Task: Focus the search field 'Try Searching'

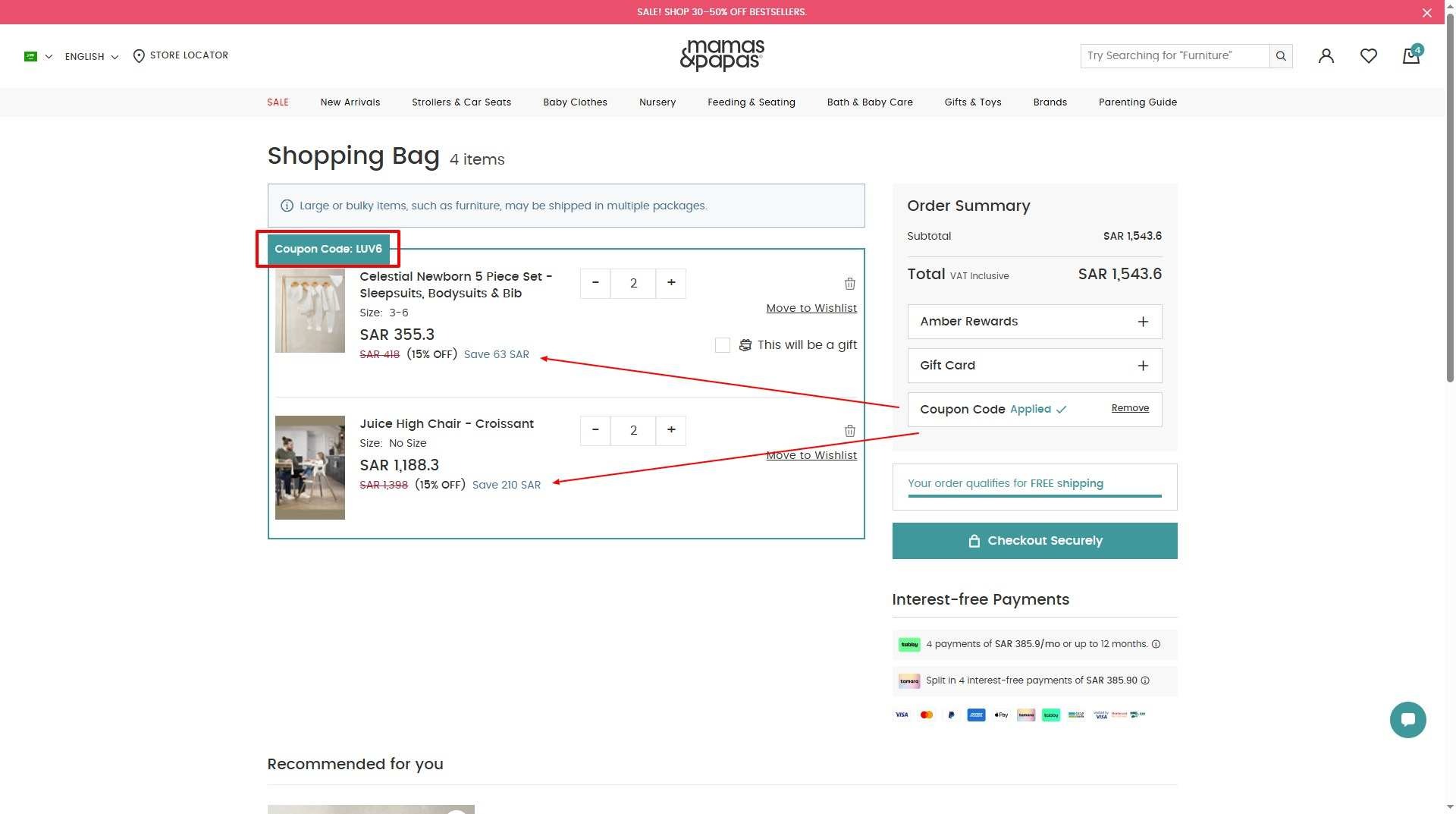Action: [x=1175, y=55]
